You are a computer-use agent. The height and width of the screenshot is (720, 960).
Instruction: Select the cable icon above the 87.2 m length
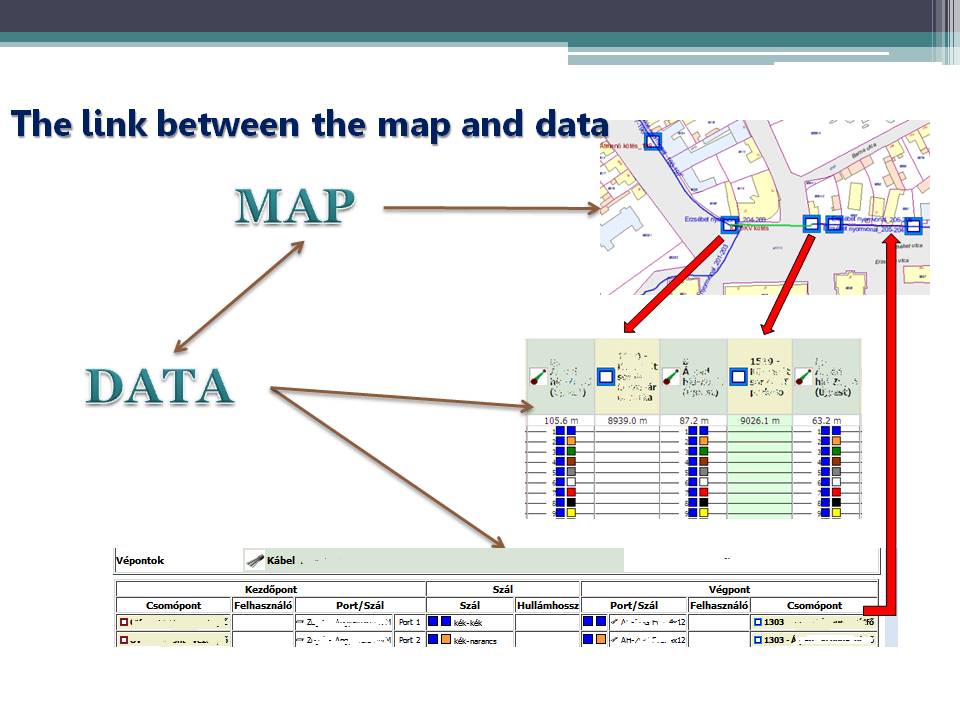click(671, 377)
